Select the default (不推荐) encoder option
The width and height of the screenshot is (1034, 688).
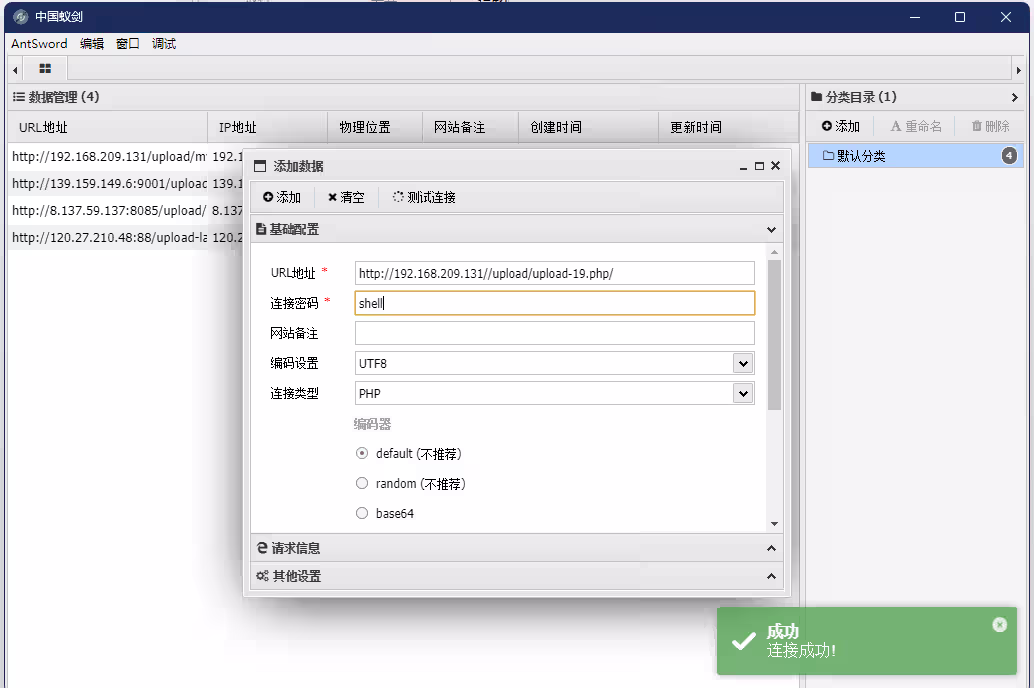tap(361, 453)
